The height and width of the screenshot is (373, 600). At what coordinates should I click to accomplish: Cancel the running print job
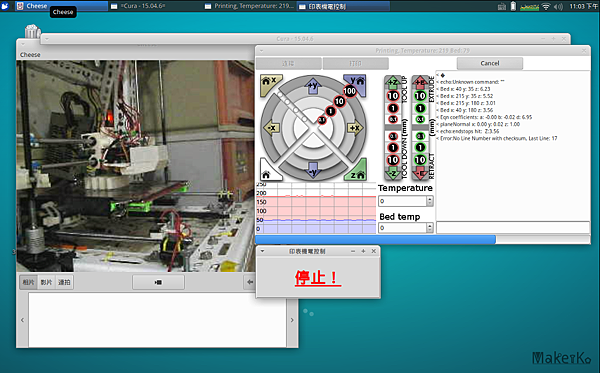tap(489, 63)
